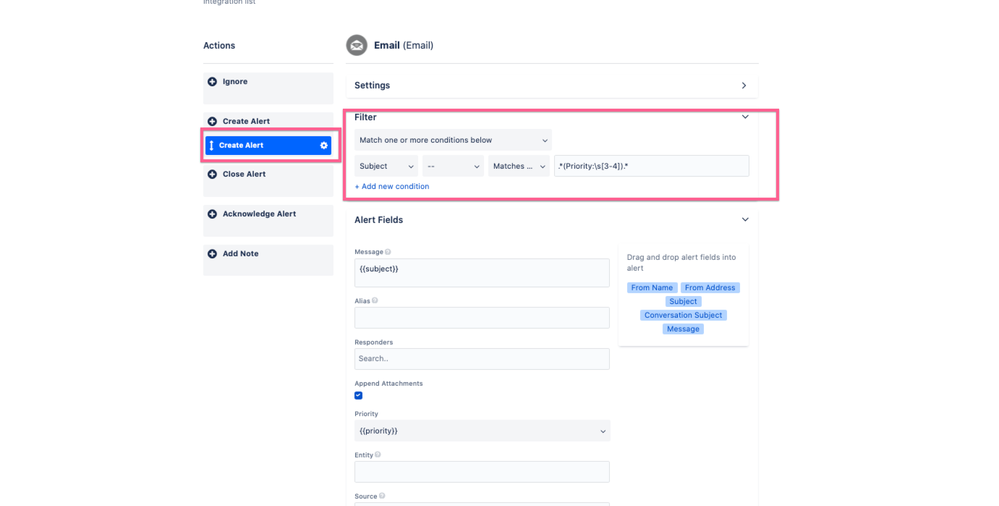
Task: Click the Responders search field
Action: tap(482, 359)
